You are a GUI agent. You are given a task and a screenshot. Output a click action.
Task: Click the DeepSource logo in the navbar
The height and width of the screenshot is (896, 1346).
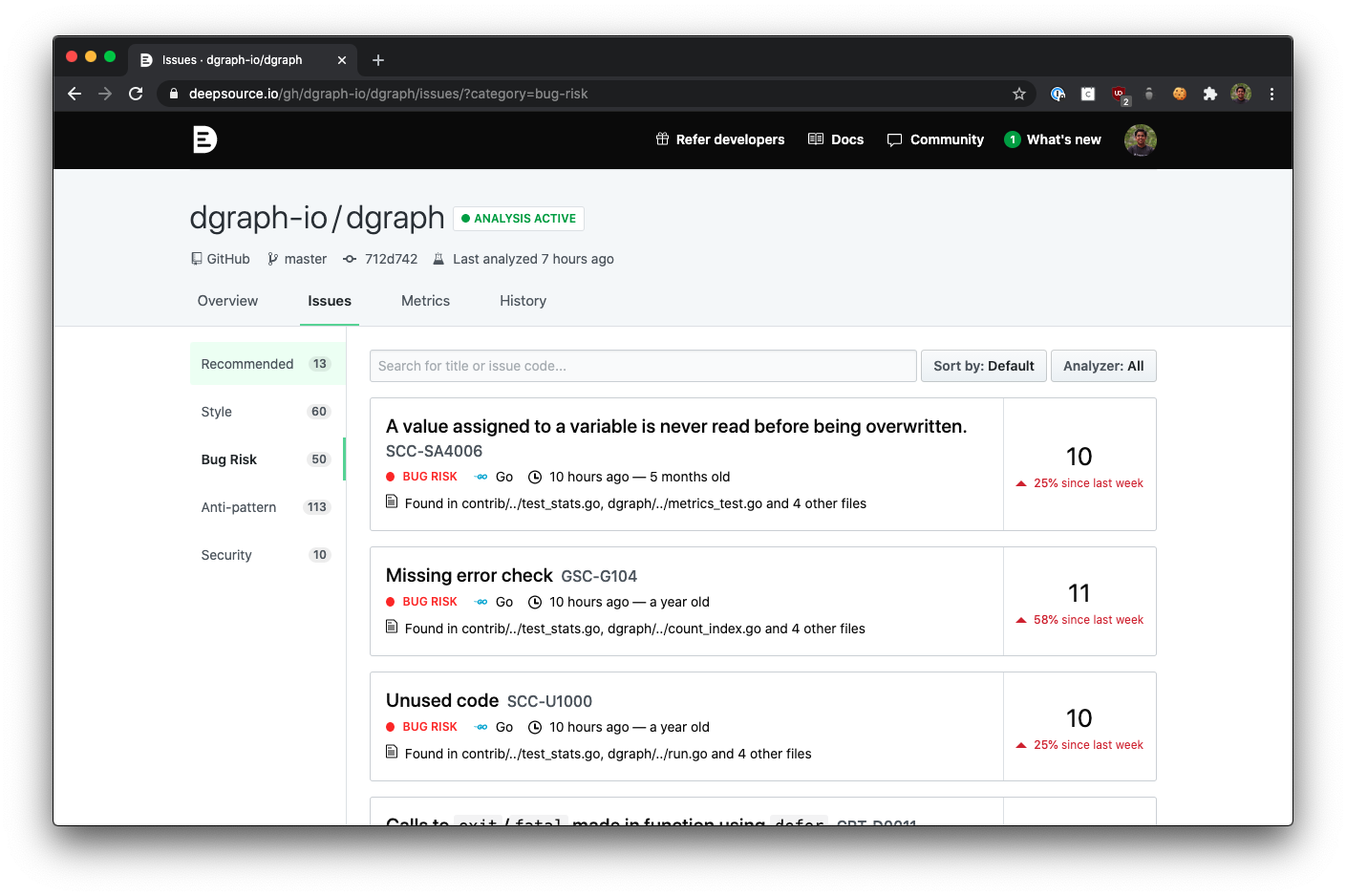[203, 139]
